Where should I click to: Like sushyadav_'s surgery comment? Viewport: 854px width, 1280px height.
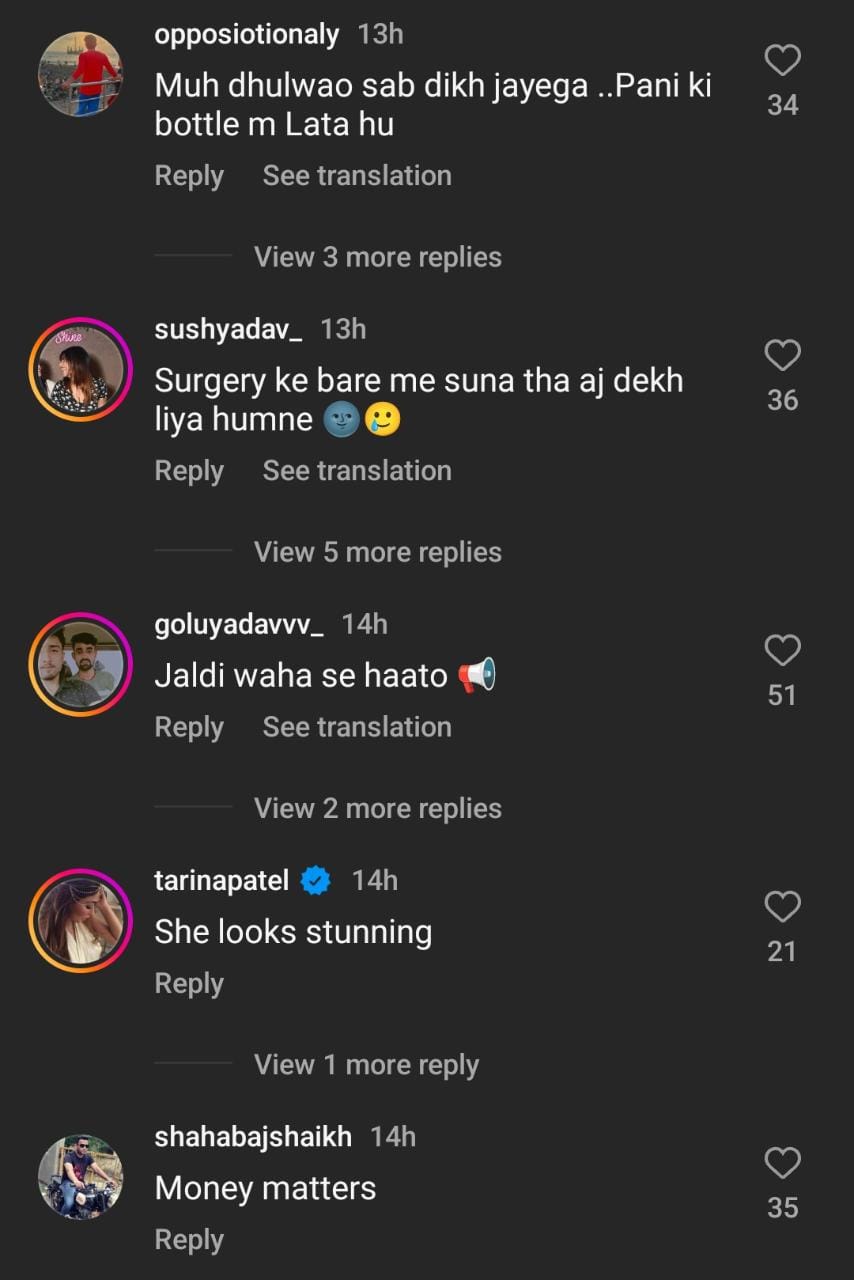click(782, 356)
